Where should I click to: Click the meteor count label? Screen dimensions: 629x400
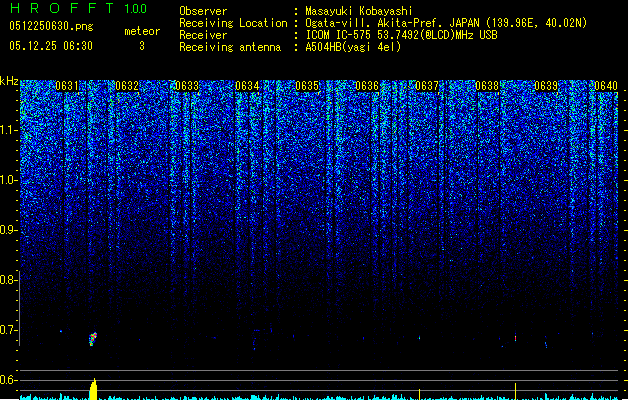pyautogui.click(x=142, y=31)
